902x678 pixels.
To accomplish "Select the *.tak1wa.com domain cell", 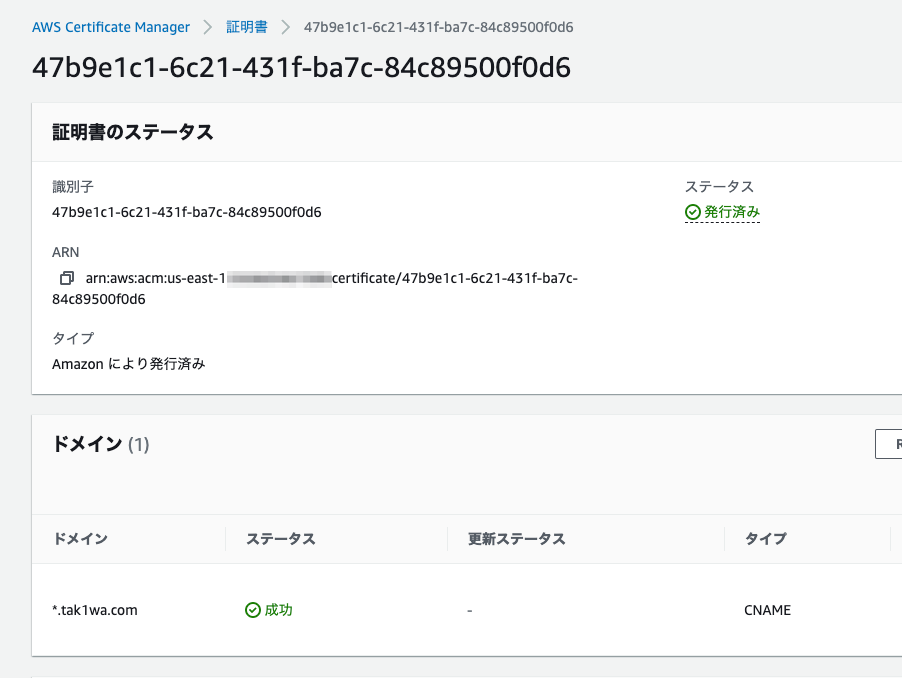I will [95, 610].
